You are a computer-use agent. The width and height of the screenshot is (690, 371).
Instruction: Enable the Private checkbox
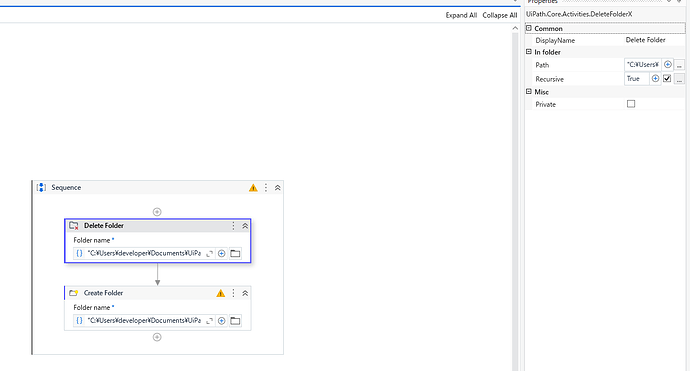click(x=631, y=104)
